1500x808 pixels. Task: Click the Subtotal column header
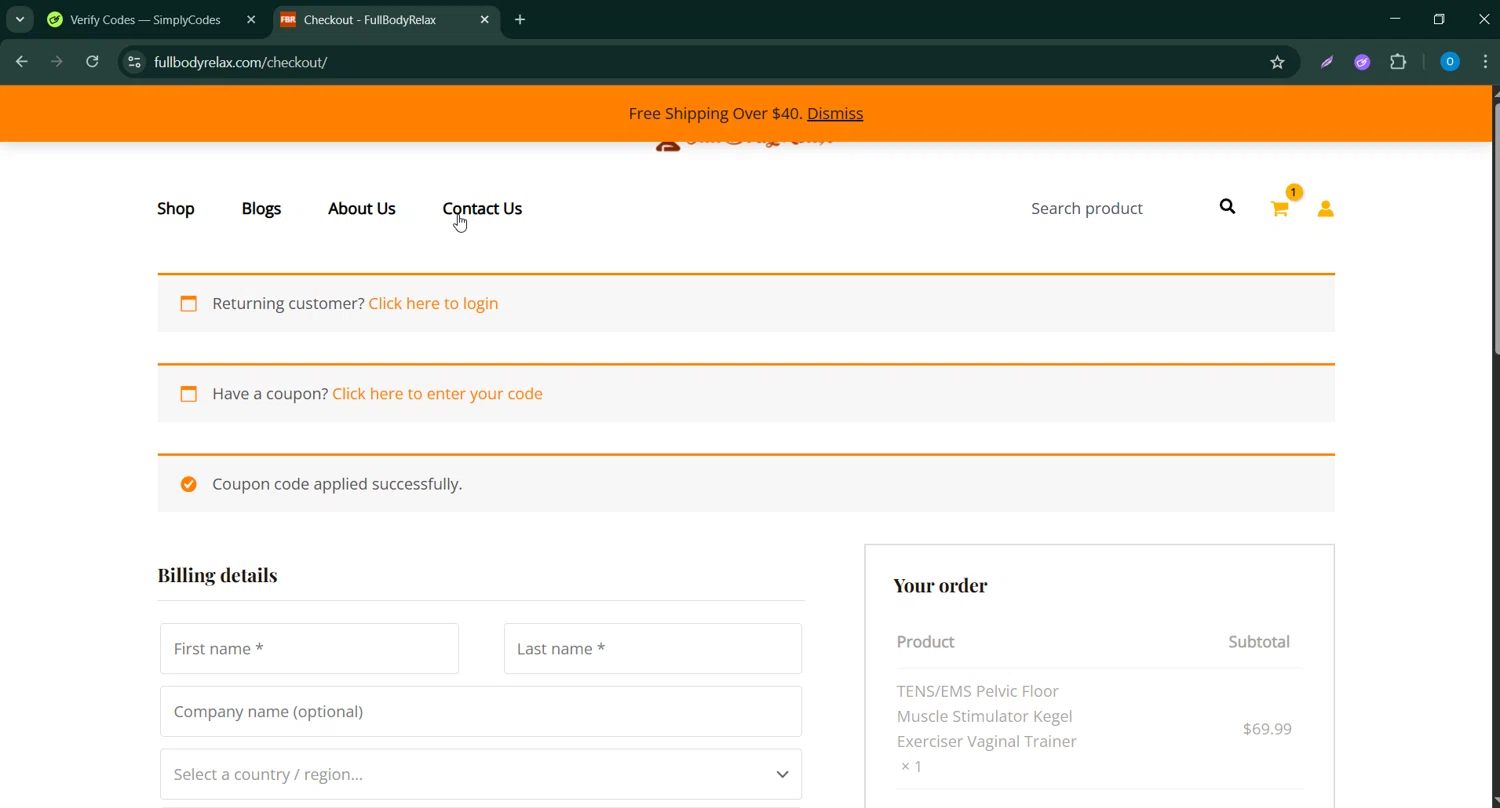tap(1259, 642)
